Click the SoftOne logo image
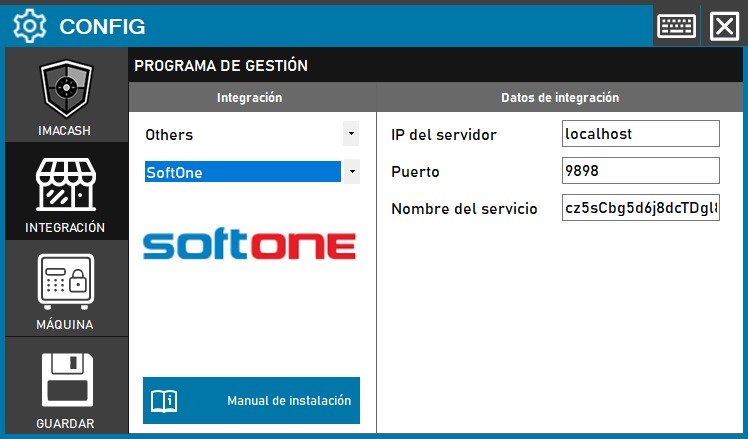The image size is (748, 439). pos(249,246)
